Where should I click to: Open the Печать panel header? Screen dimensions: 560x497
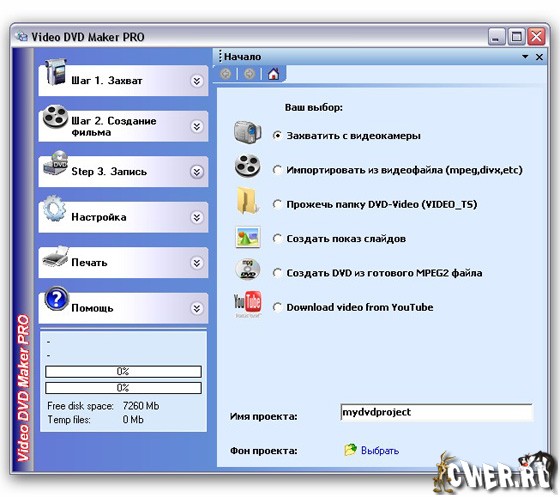(123, 262)
